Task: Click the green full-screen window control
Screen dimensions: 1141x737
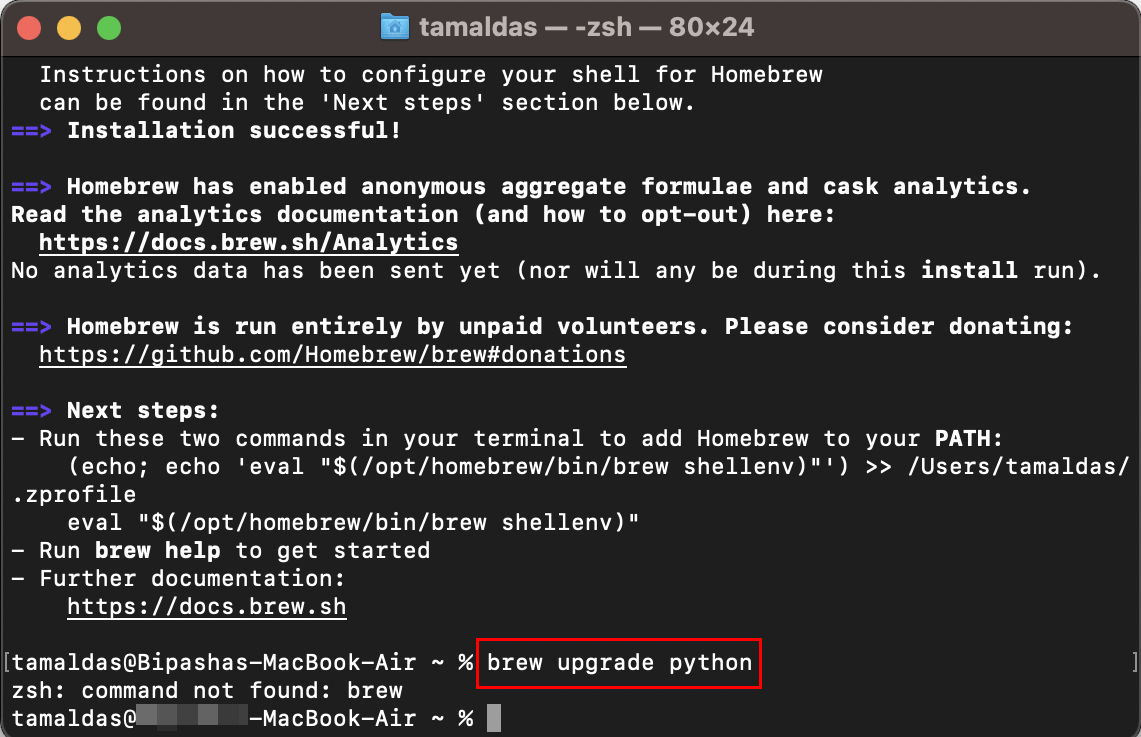Action: pyautogui.click(x=109, y=27)
